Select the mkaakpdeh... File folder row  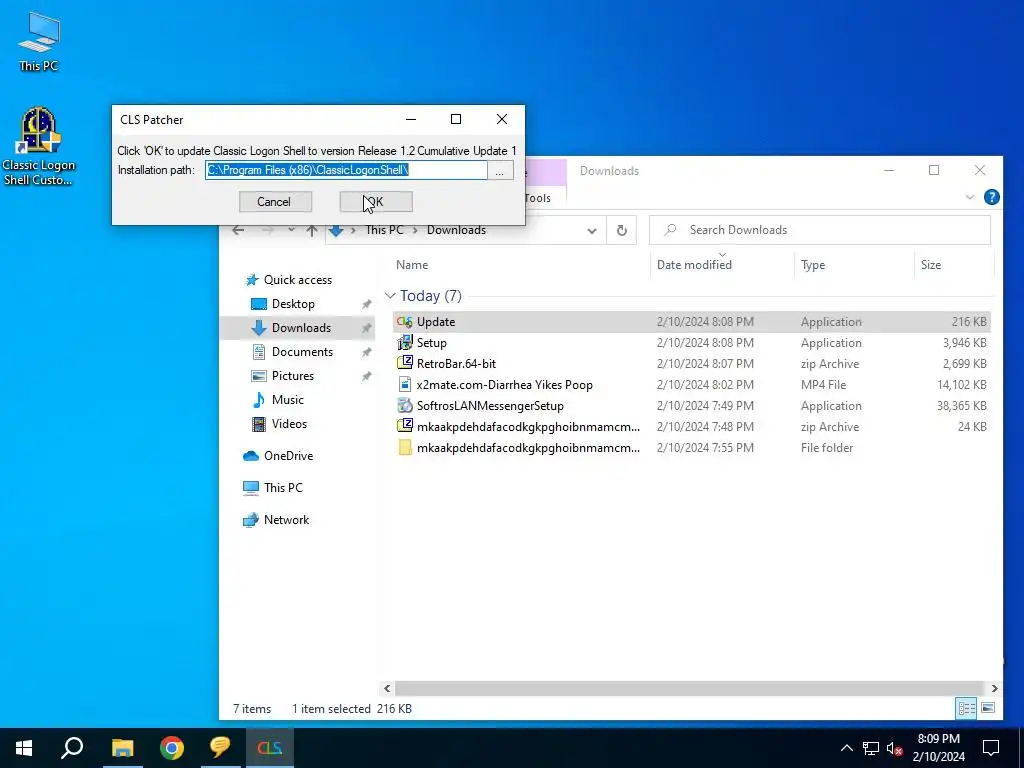pos(692,447)
